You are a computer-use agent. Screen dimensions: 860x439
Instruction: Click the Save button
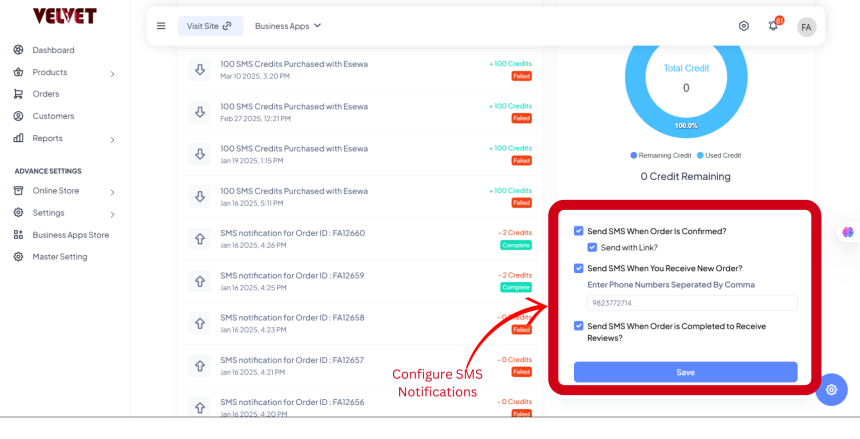(685, 372)
